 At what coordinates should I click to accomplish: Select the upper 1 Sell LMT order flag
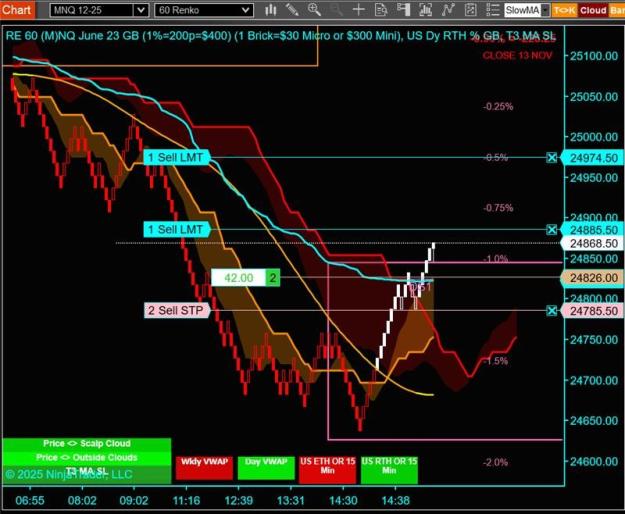point(176,157)
